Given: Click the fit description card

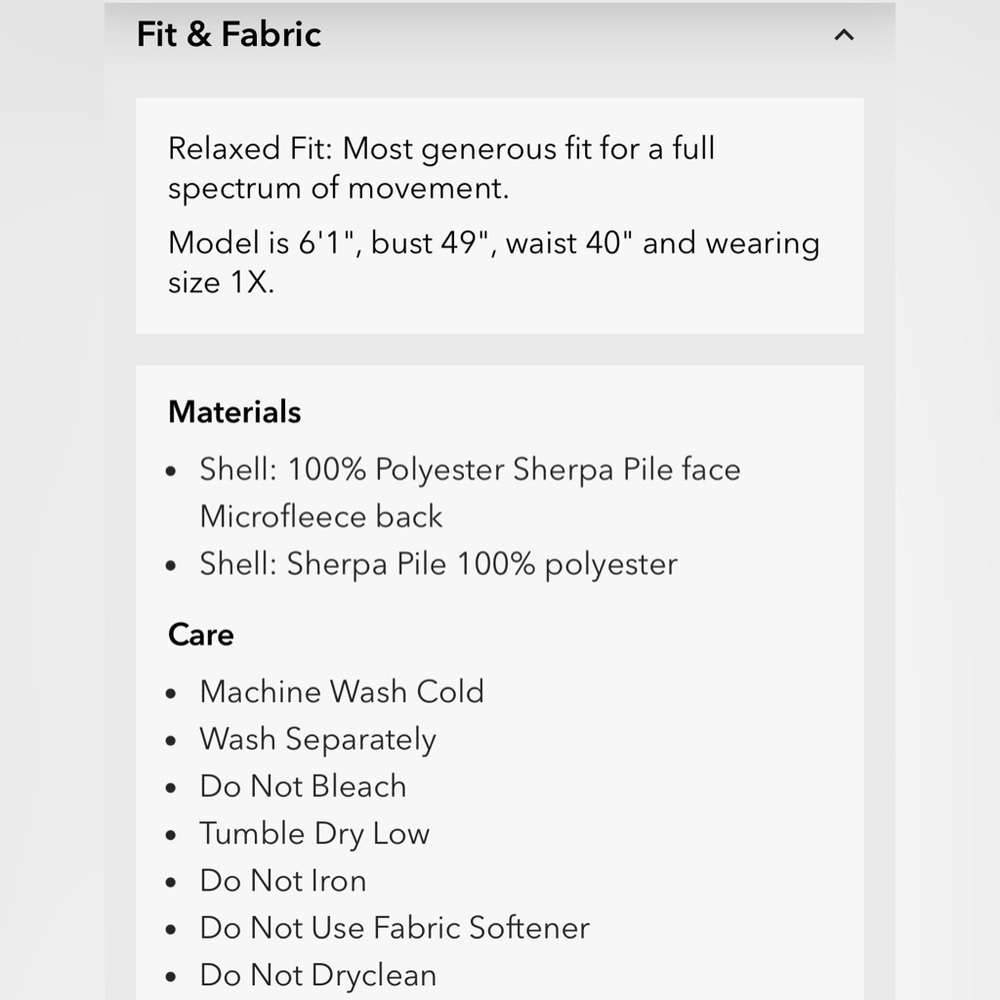Looking at the screenshot, I should pos(499,216).
